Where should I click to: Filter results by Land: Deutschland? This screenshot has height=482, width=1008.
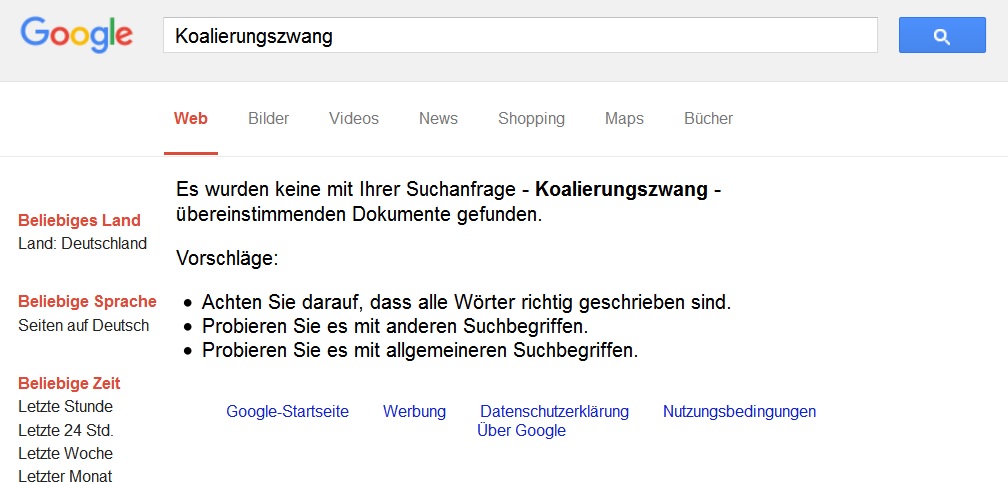click(x=82, y=244)
